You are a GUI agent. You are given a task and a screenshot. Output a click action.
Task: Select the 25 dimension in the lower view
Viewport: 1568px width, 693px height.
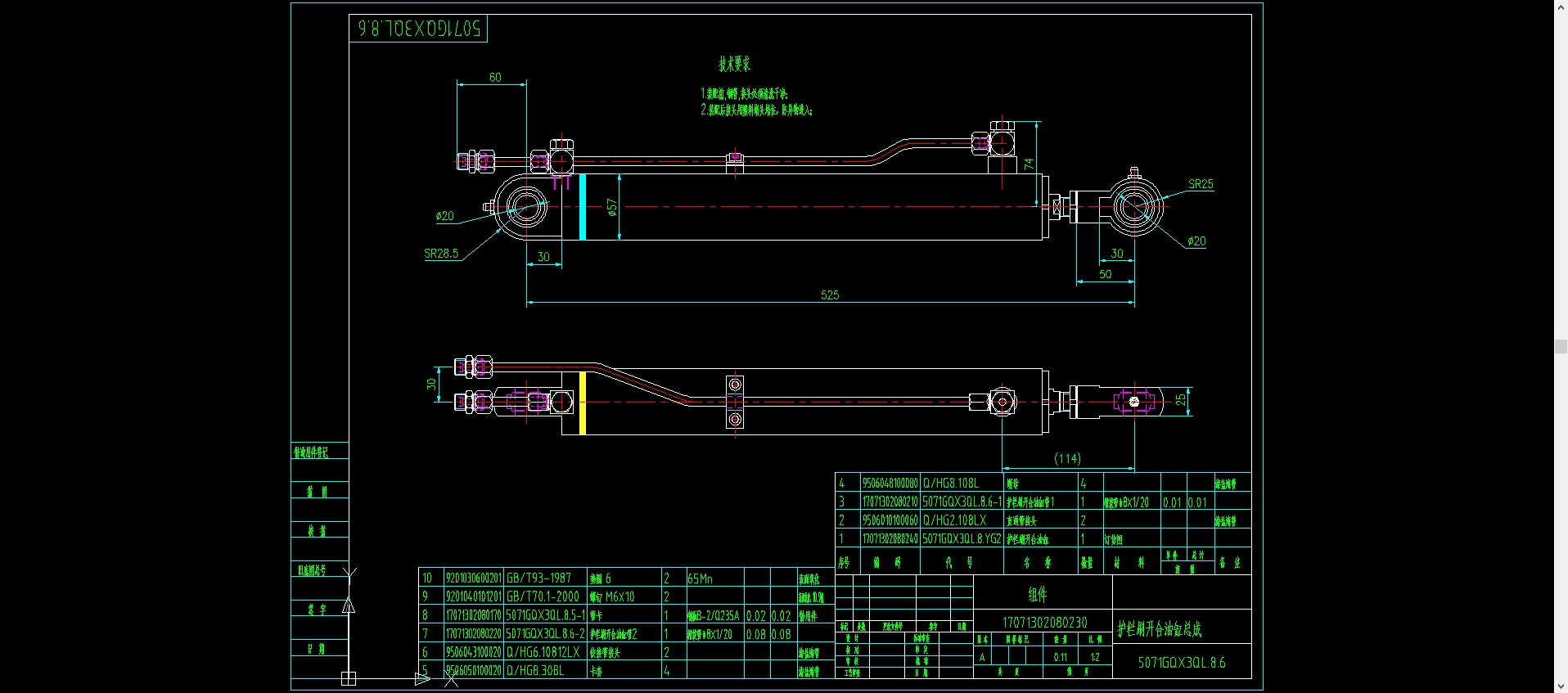pos(1180,400)
